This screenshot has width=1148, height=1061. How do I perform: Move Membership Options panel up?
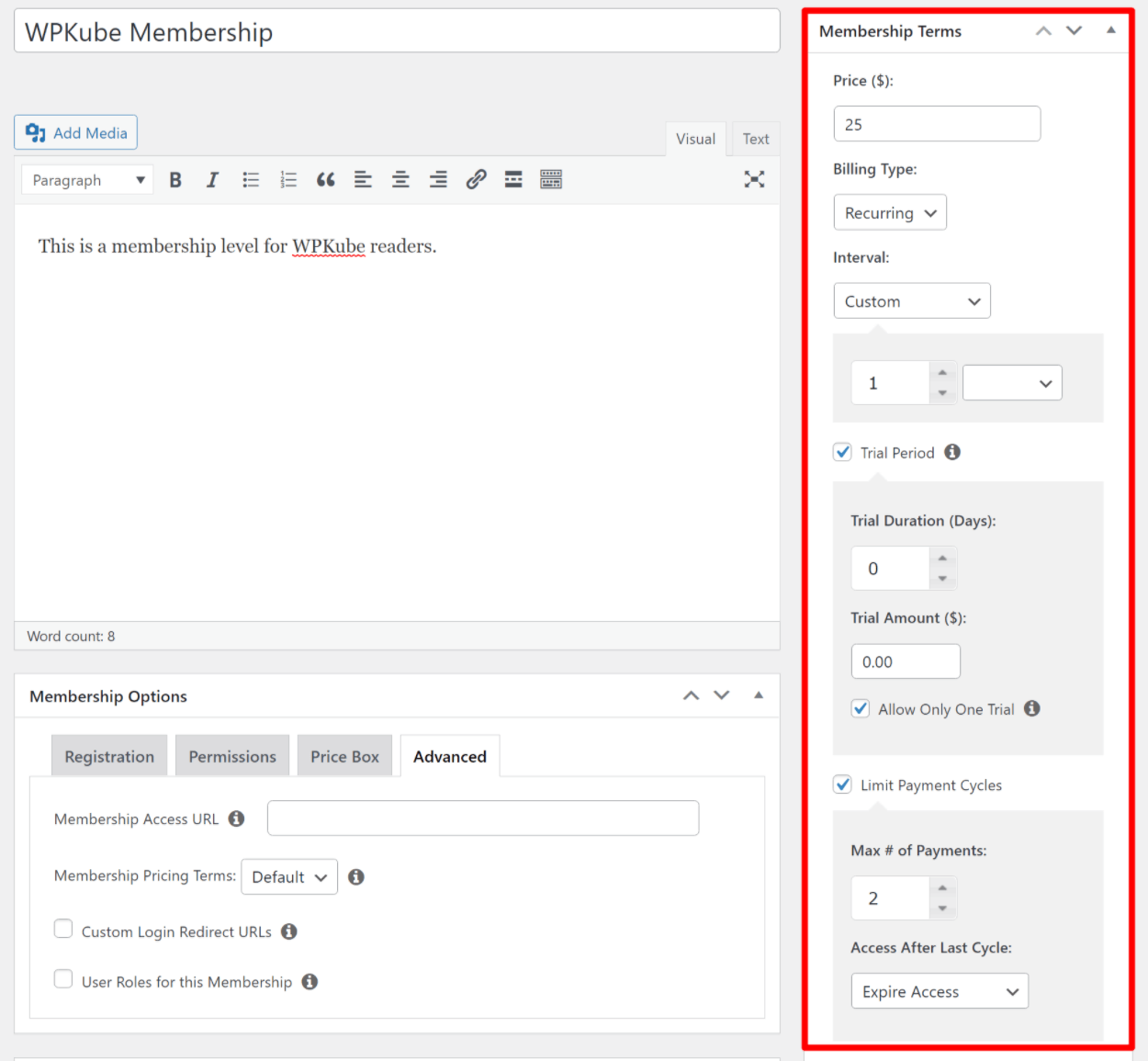click(691, 695)
